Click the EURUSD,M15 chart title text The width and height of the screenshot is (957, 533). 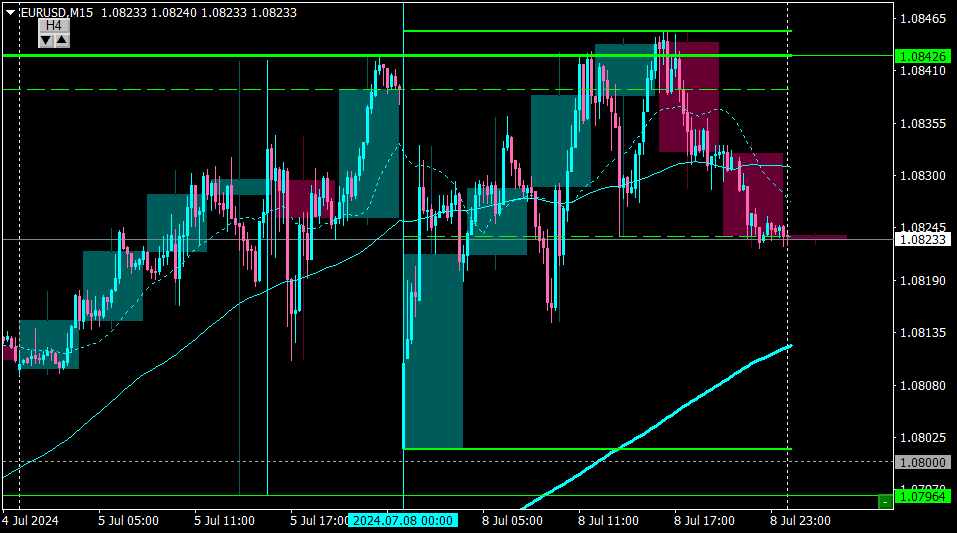point(57,12)
